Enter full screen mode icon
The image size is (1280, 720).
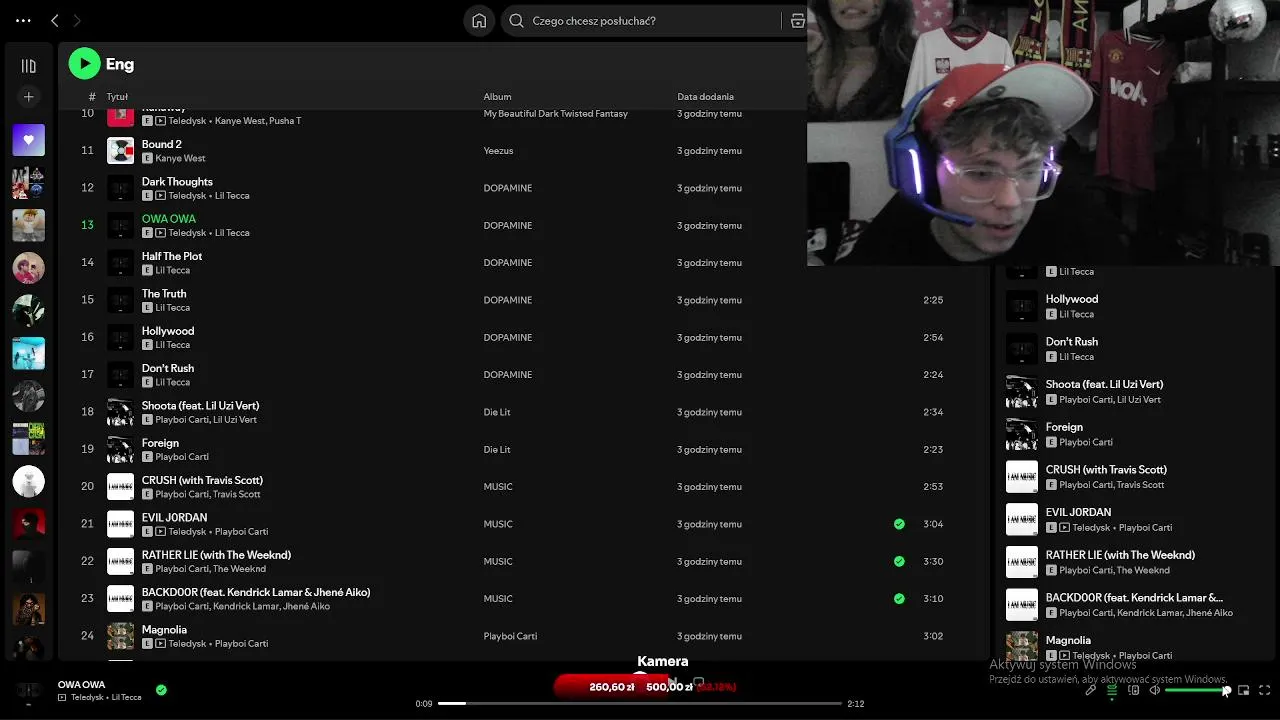tap(1265, 690)
